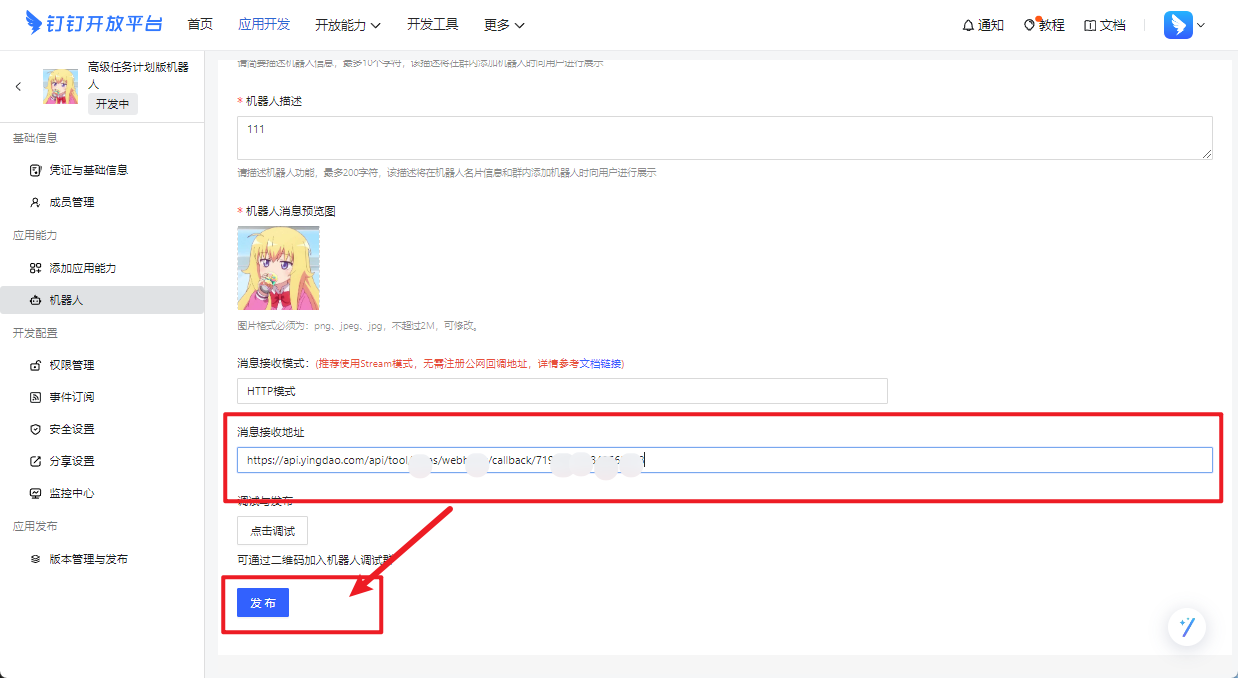The image size is (1238, 678).
Task: Open the 教程 tutorials link
Action: (1044, 25)
